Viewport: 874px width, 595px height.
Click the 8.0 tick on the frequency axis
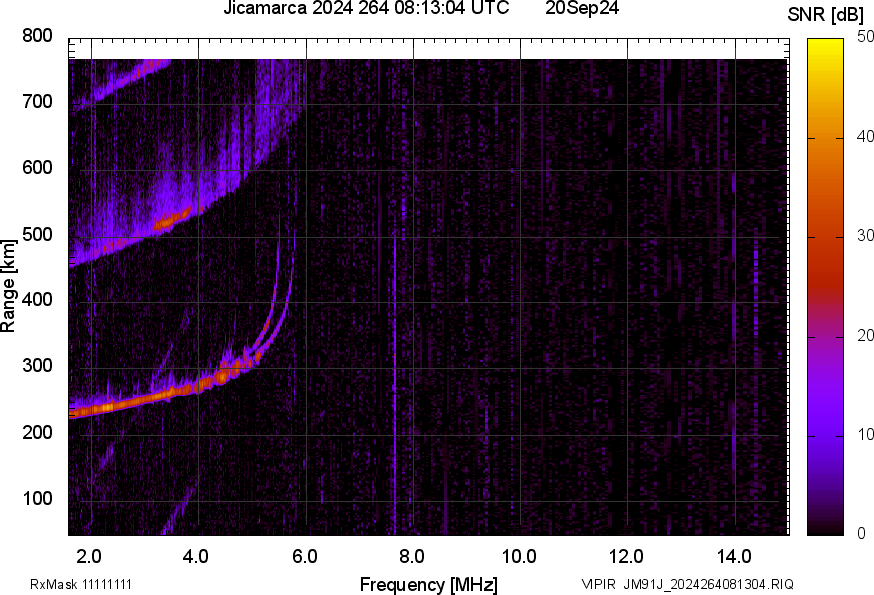[412, 555]
